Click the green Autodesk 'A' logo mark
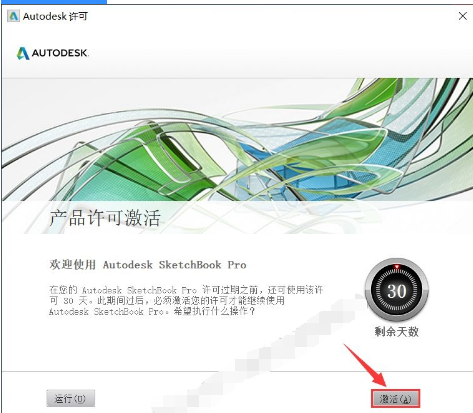473x413 pixels. (23, 53)
